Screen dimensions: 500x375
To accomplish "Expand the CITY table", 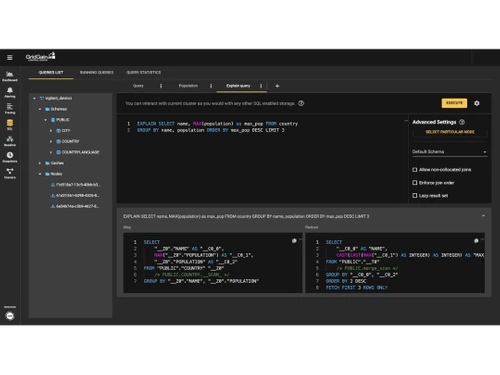I will [51, 131].
